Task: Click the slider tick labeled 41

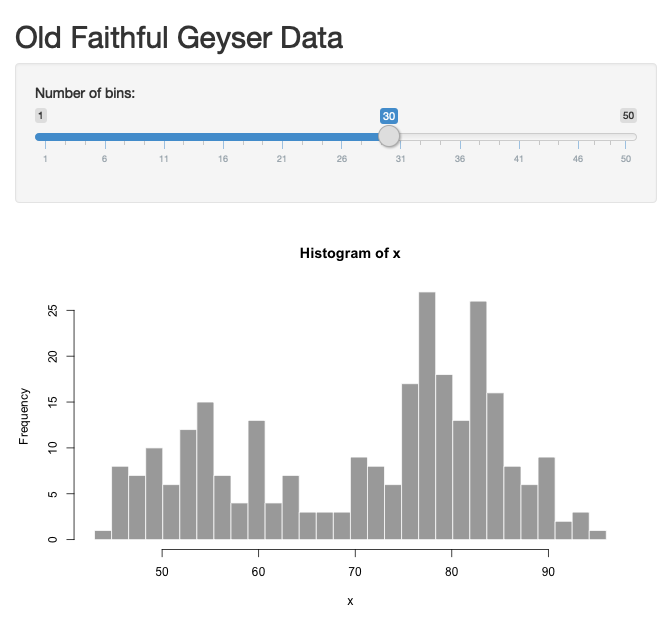Action: pyautogui.click(x=519, y=159)
